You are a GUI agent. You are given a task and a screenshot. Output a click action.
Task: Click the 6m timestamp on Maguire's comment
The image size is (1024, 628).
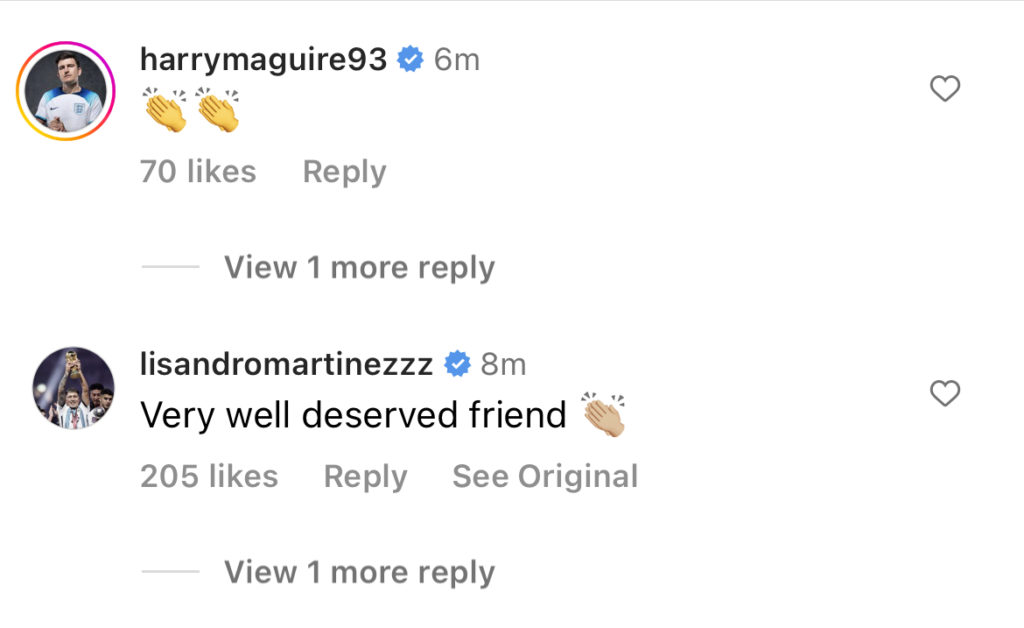pyautogui.click(x=456, y=60)
